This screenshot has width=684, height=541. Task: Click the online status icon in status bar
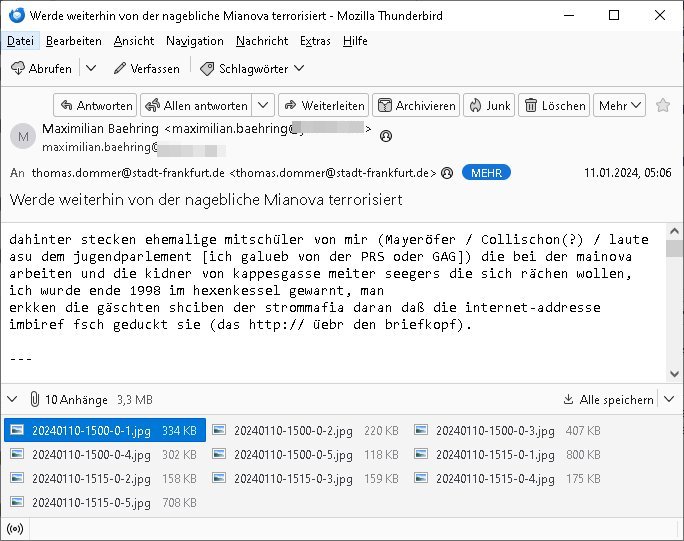[x=15, y=528]
